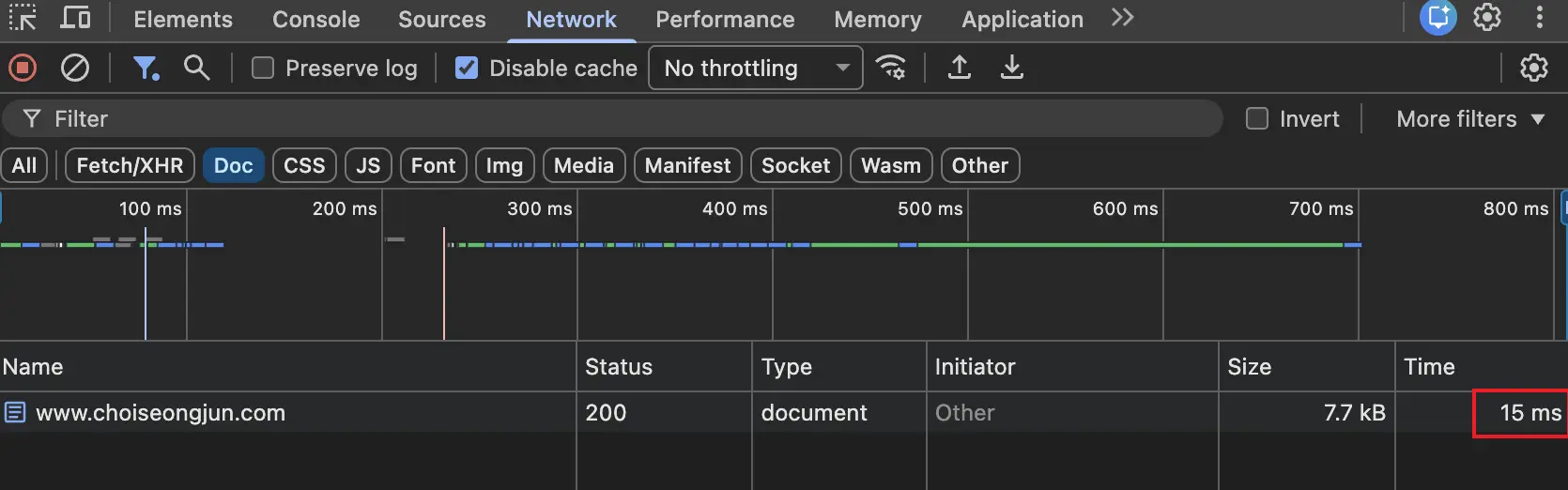The image size is (1568, 490).
Task: Expand the More filters dropdown
Action: 1469,119
